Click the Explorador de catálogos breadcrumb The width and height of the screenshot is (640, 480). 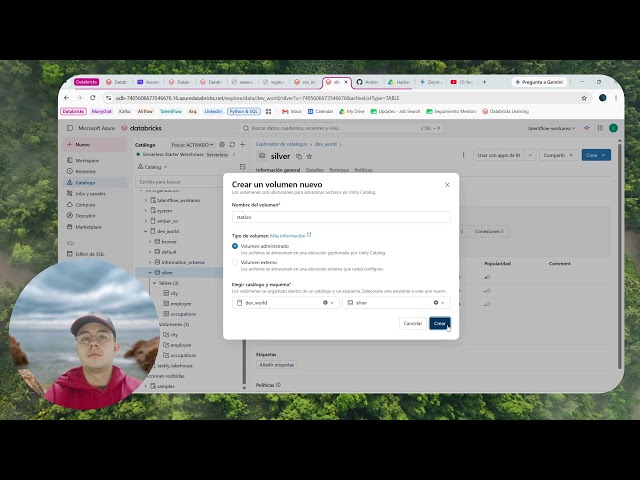click(281, 144)
